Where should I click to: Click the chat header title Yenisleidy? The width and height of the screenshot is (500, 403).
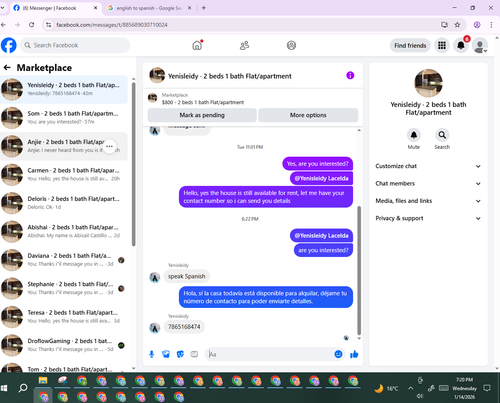(230, 76)
